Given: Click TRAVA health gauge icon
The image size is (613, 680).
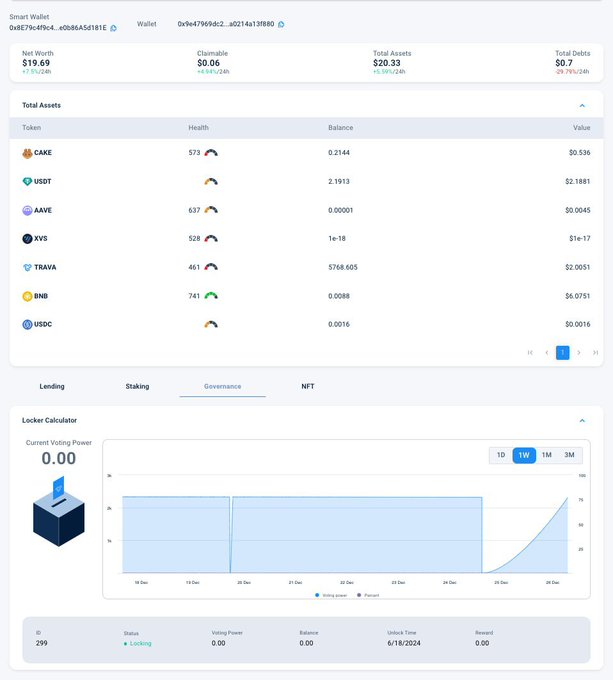Looking at the screenshot, I should tap(211, 267).
